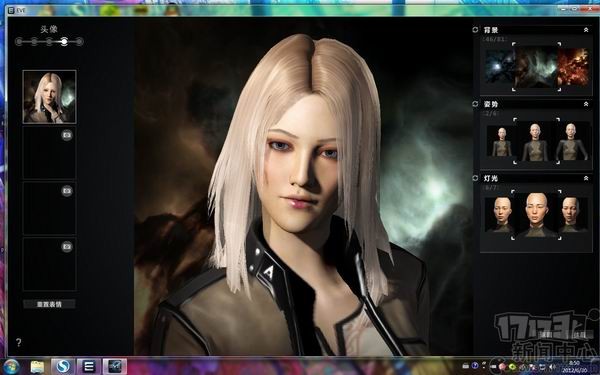This screenshot has height=375, width=600.
Task: Pick the red fiery nebula background thumbnail
Action: (573, 67)
